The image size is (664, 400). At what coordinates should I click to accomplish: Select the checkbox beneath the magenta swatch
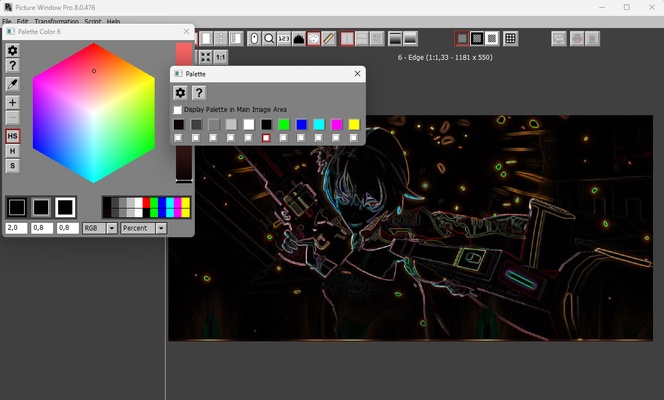click(x=336, y=138)
